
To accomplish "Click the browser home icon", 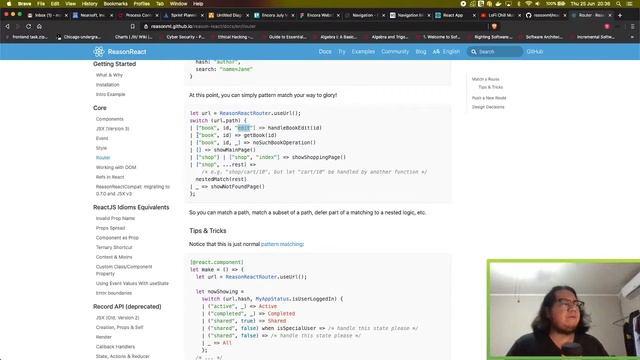I will (39, 27).
